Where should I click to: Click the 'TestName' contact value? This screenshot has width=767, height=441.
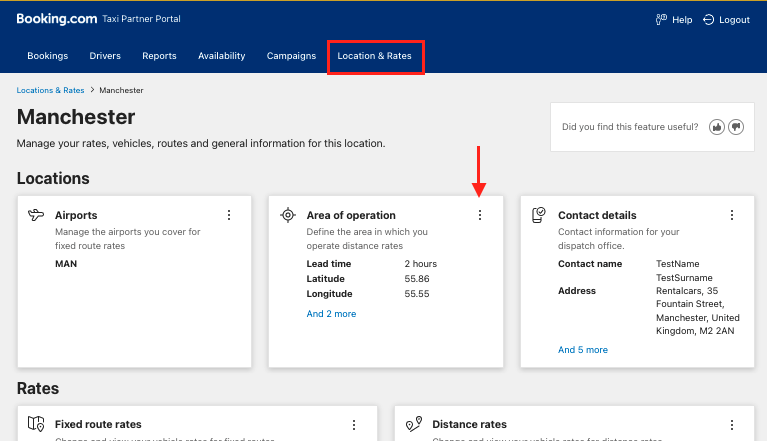pyautogui.click(x=677, y=264)
